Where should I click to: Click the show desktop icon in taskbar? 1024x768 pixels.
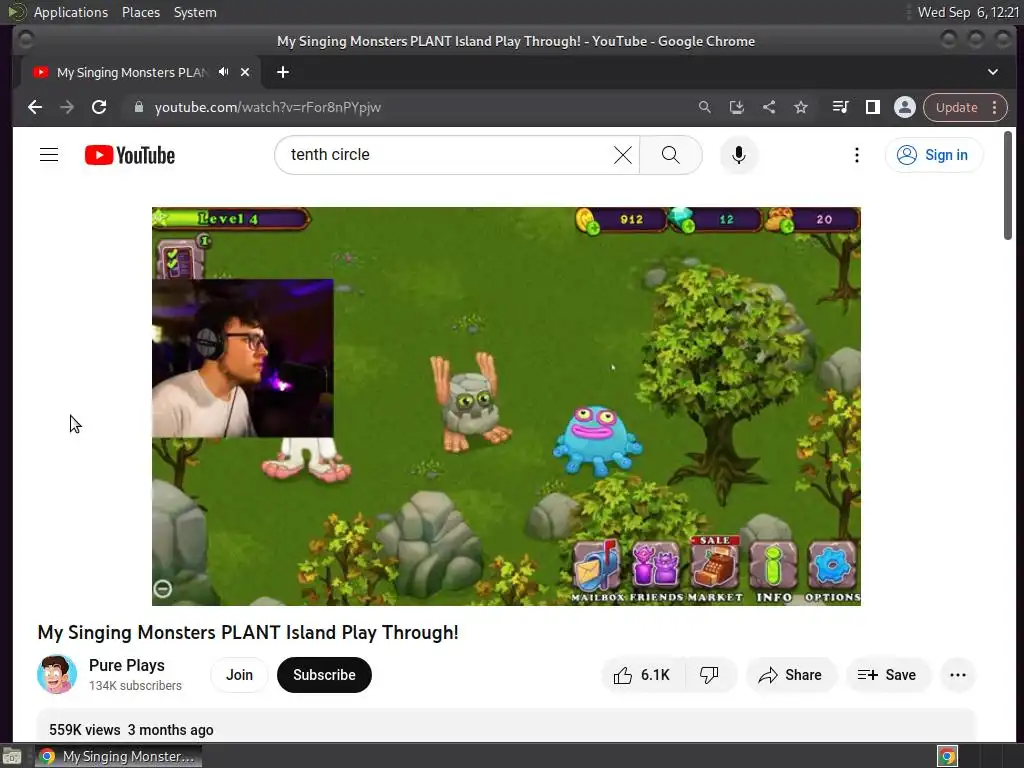coord(12,756)
